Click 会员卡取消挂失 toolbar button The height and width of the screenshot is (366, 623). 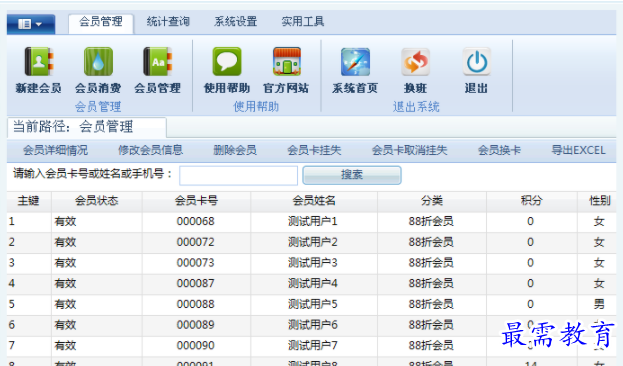coord(410,150)
